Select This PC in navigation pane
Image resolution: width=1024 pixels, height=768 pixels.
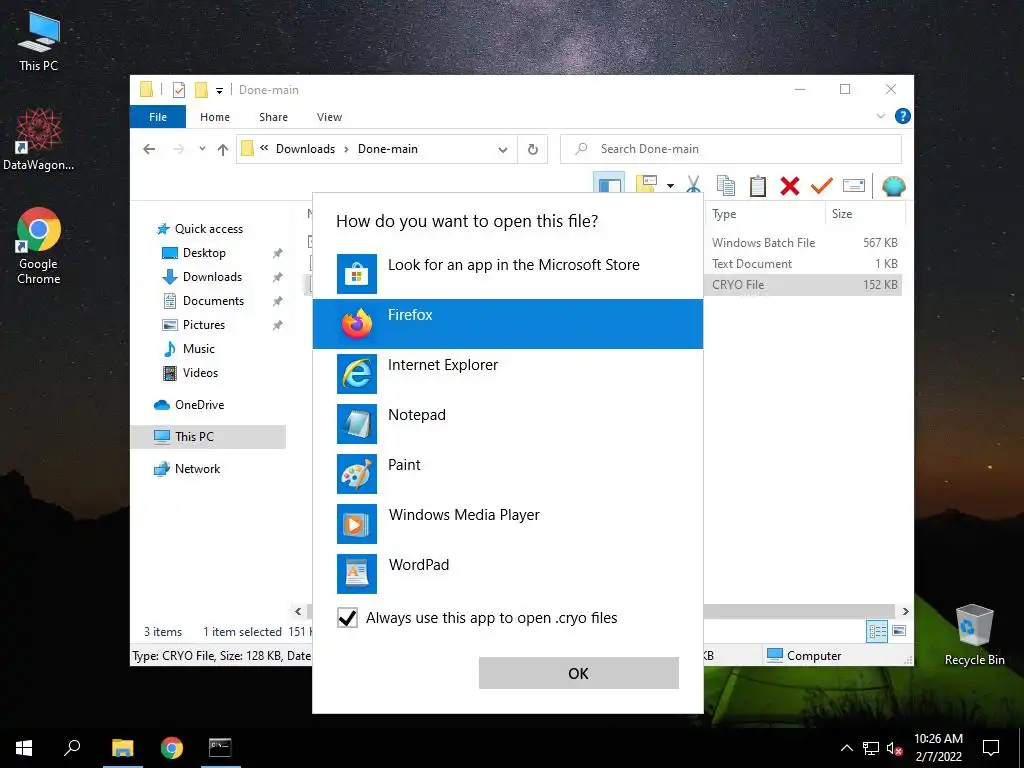tap(208, 437)
